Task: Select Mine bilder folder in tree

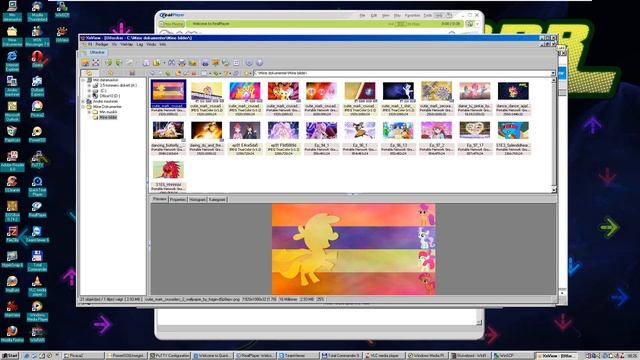Action: pyautogui.click(x=108, y=117)
